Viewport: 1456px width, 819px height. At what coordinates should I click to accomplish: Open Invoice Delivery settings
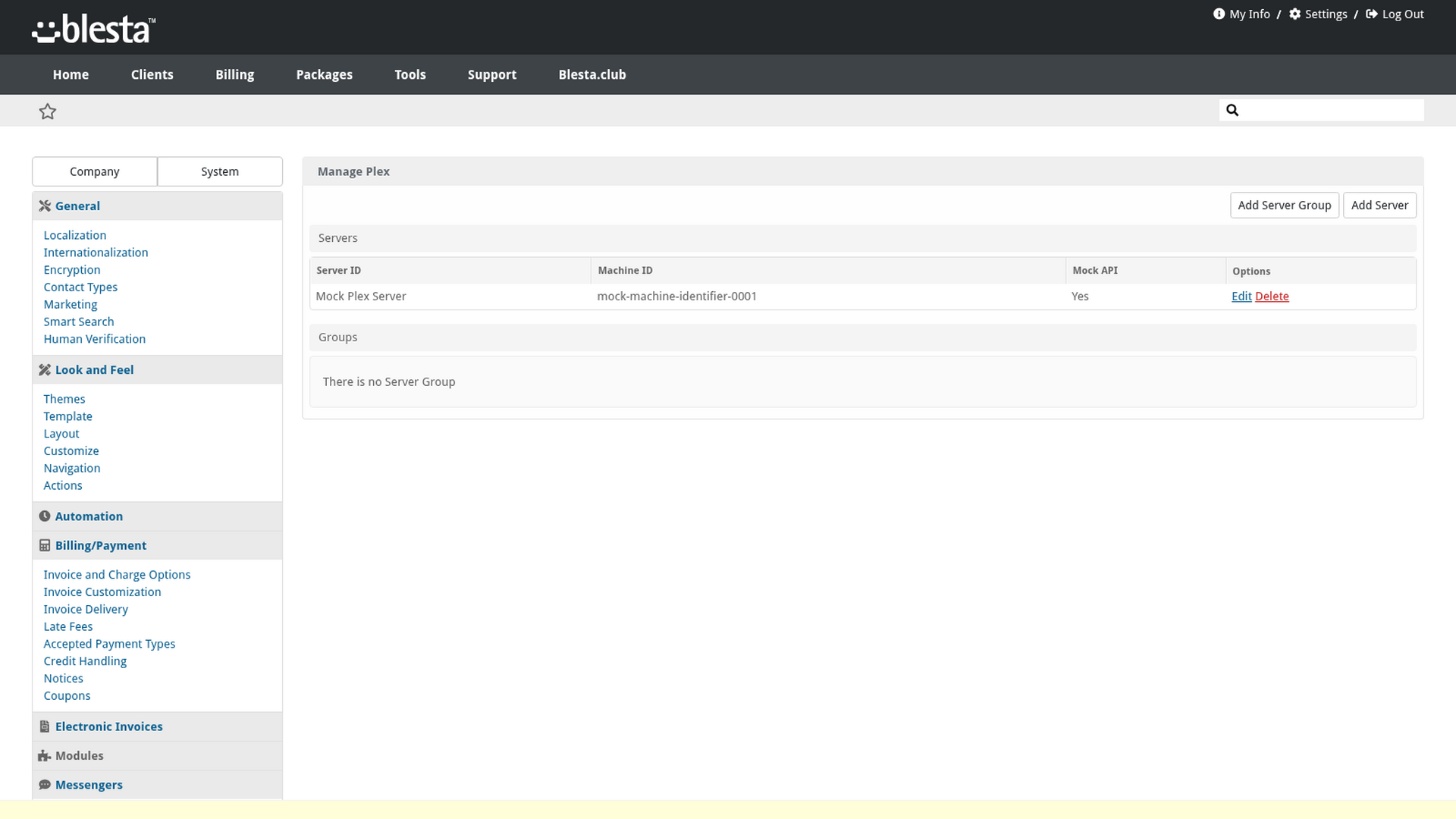(x=86, y=610)
